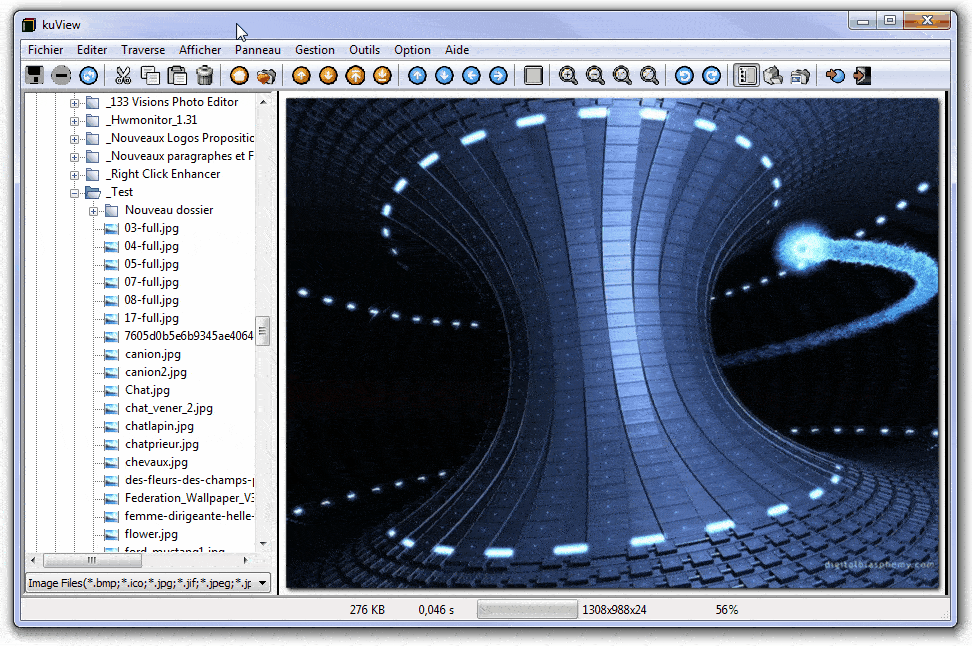Click the orange folder icon beside the home icon
Viewport: 972px width, 646px height.
(267, 76)
